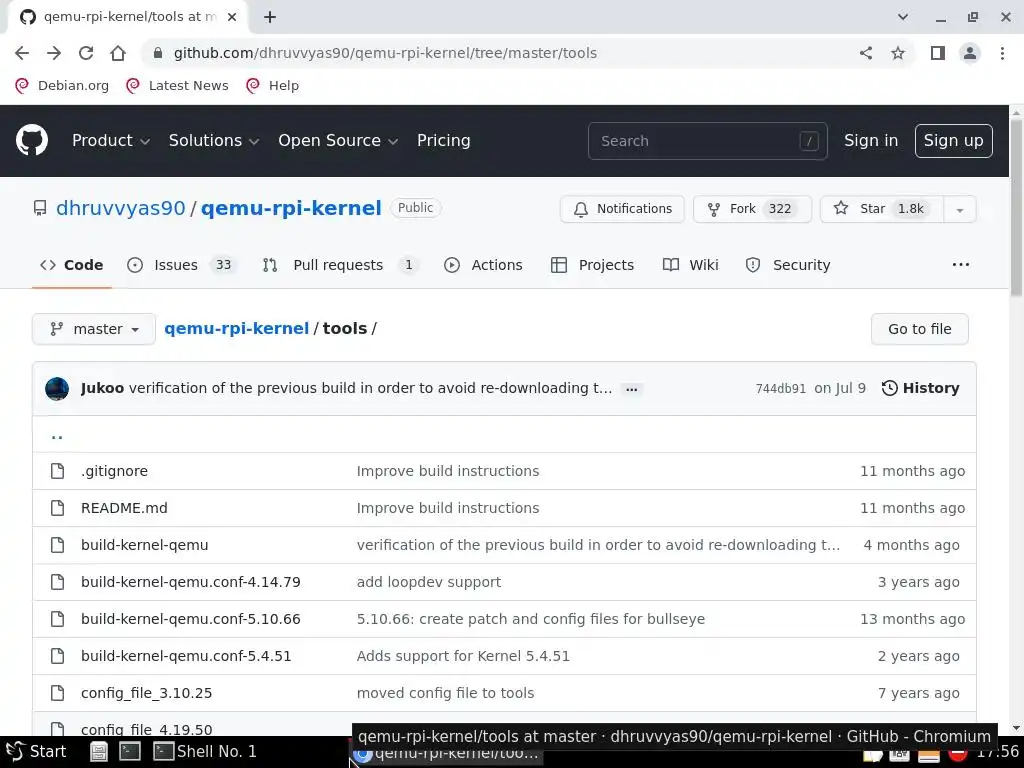Open the Start menu

pyautogui.click(x=36, y=752)
